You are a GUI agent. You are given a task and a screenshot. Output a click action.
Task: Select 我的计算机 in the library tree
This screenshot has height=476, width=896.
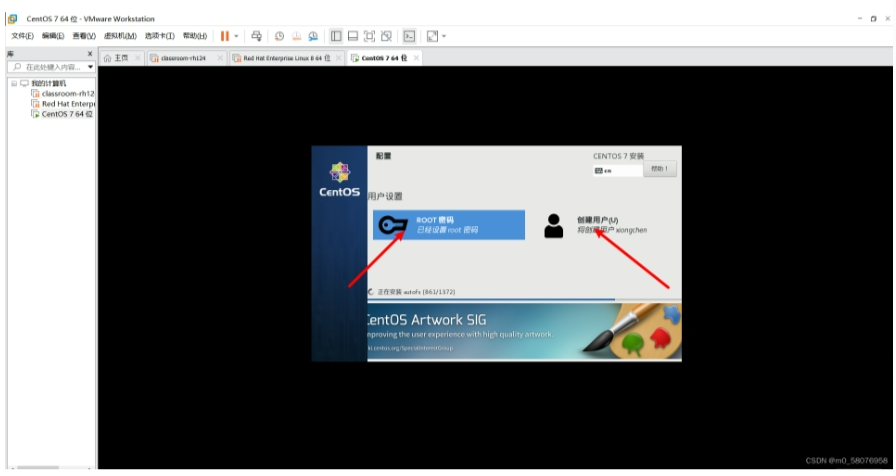(x=48, y=83)
